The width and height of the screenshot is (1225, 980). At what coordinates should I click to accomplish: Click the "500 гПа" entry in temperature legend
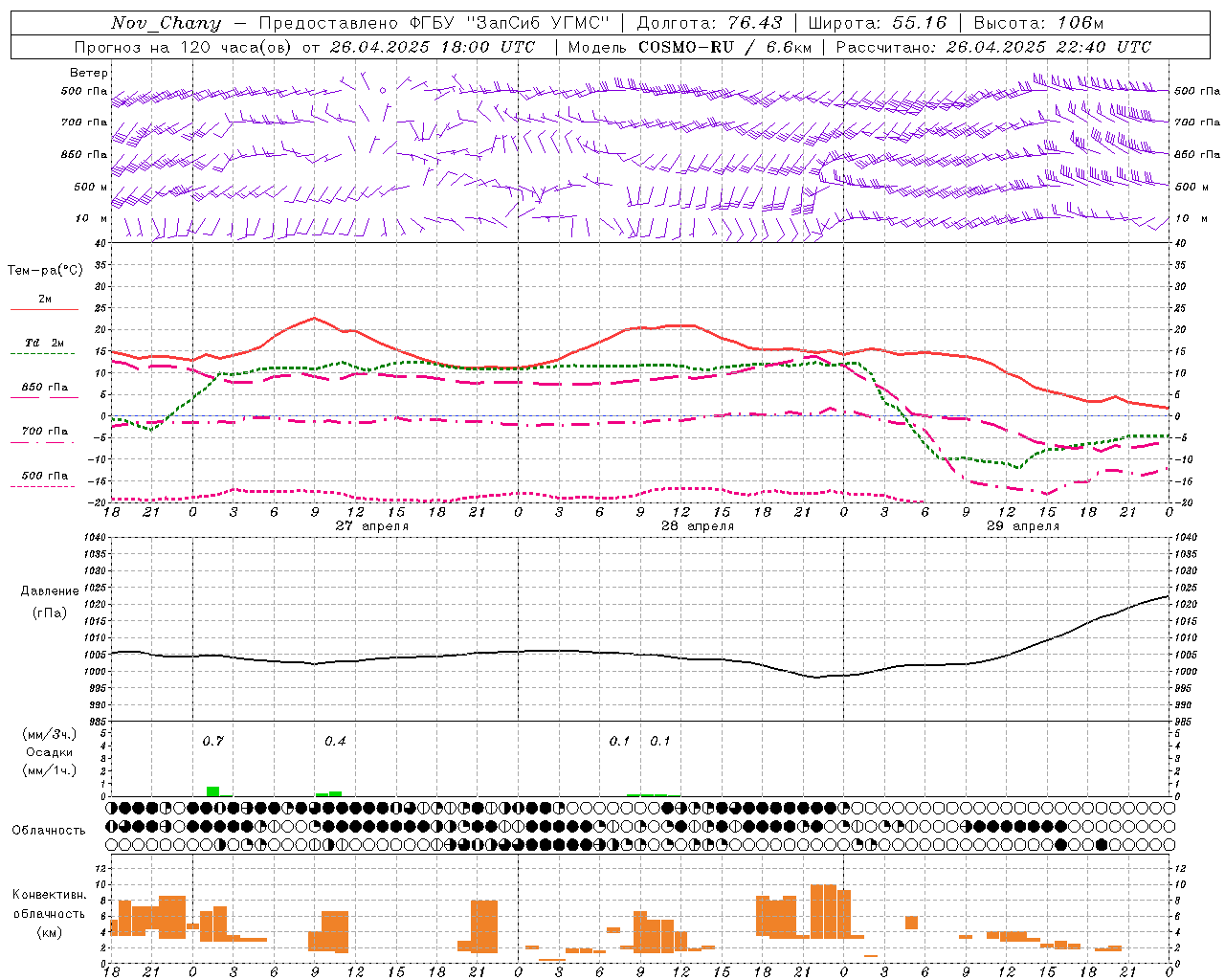tap(45, 476)
